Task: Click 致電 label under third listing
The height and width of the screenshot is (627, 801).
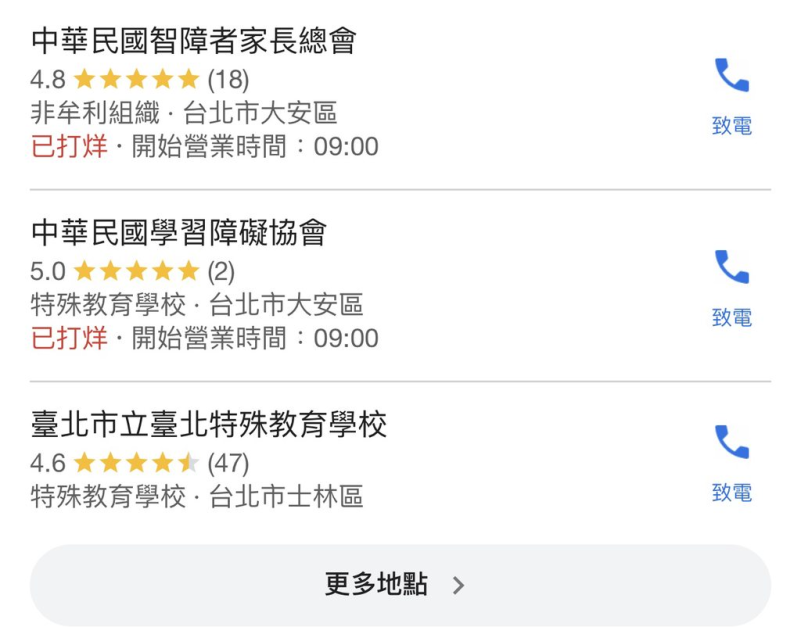Action: click(x=731, y=493)
